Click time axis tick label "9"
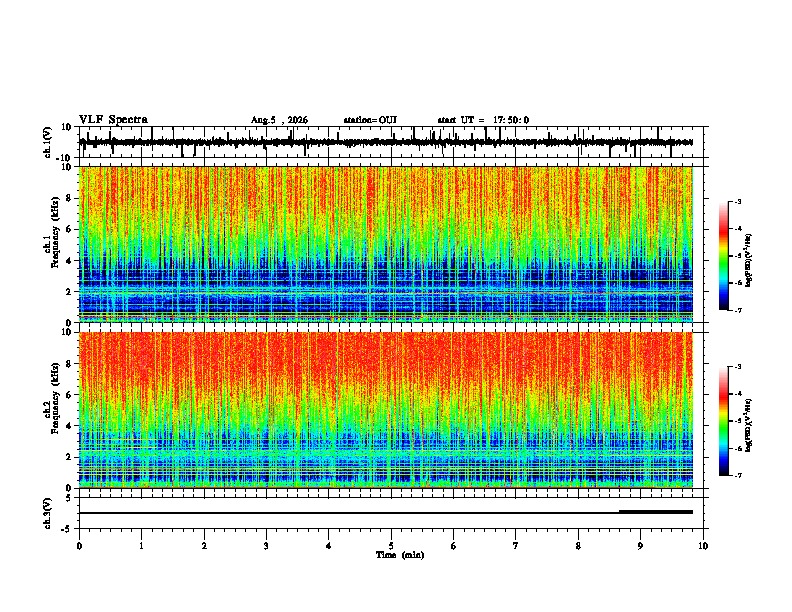The image size is (792, 612). click(640, 546)
